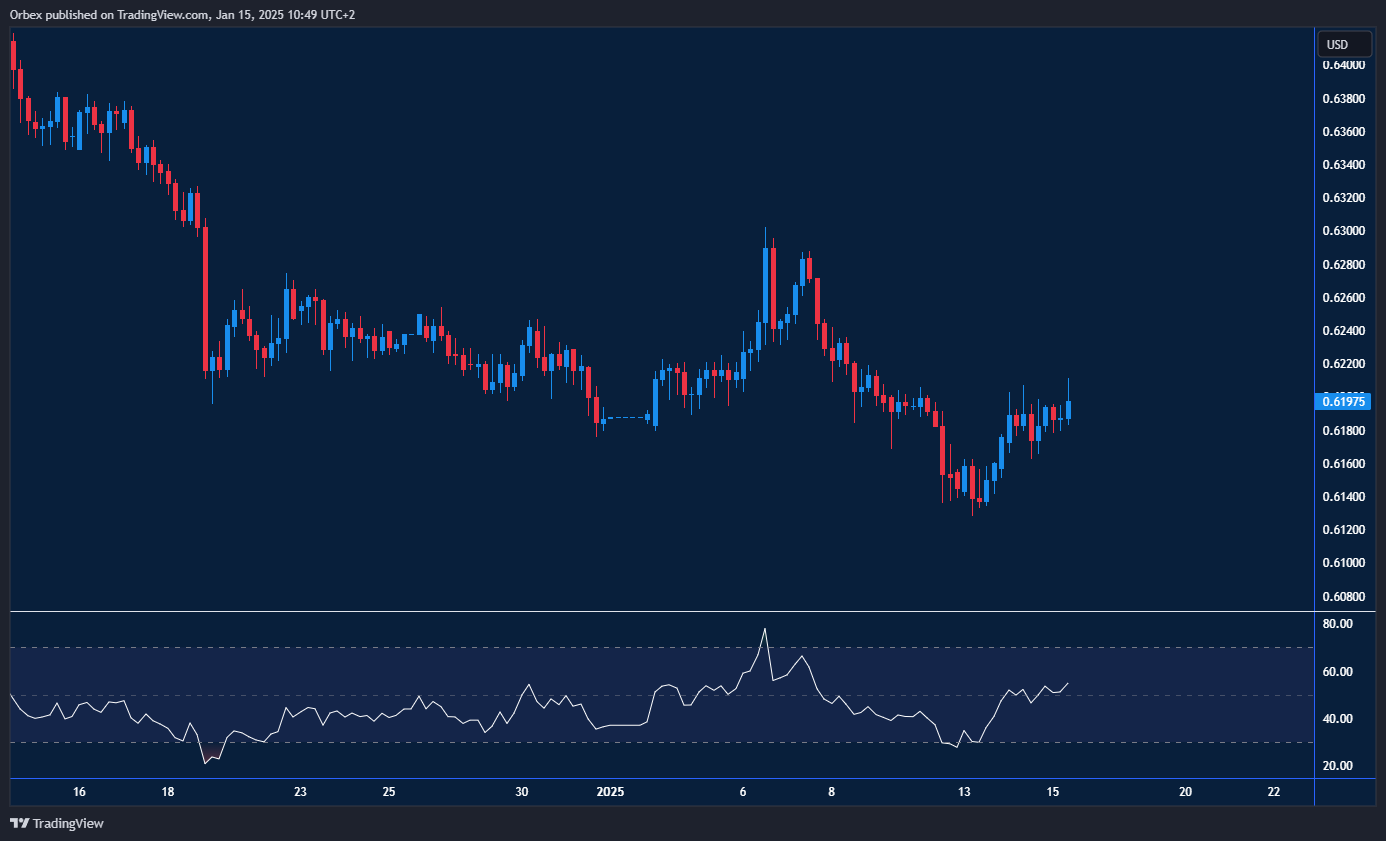Image resolution: width=1386 pixels, height=841 pixels.
Task: Toggle the RSI 80.00 level label
Action: (x=1337, y=621)
